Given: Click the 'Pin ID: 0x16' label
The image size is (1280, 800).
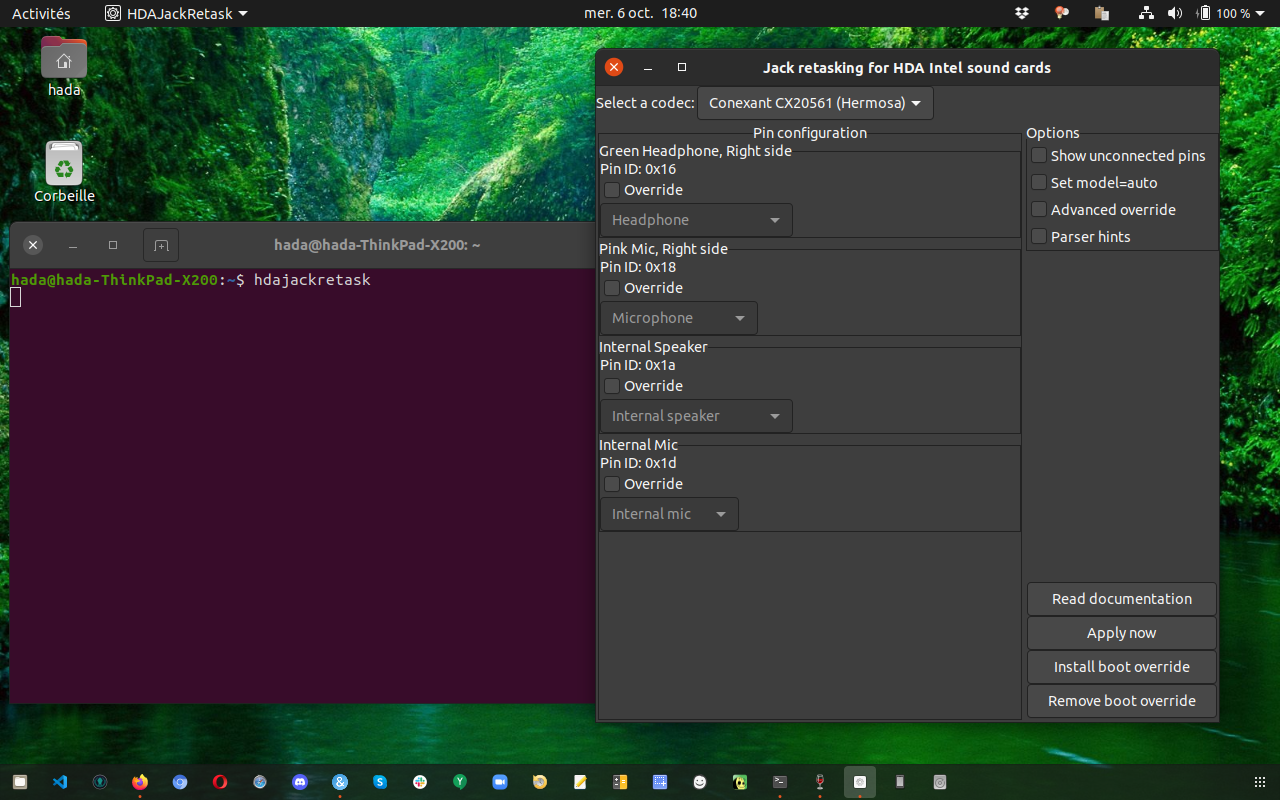Looking at the screenshot, I should tap(638, 169).
